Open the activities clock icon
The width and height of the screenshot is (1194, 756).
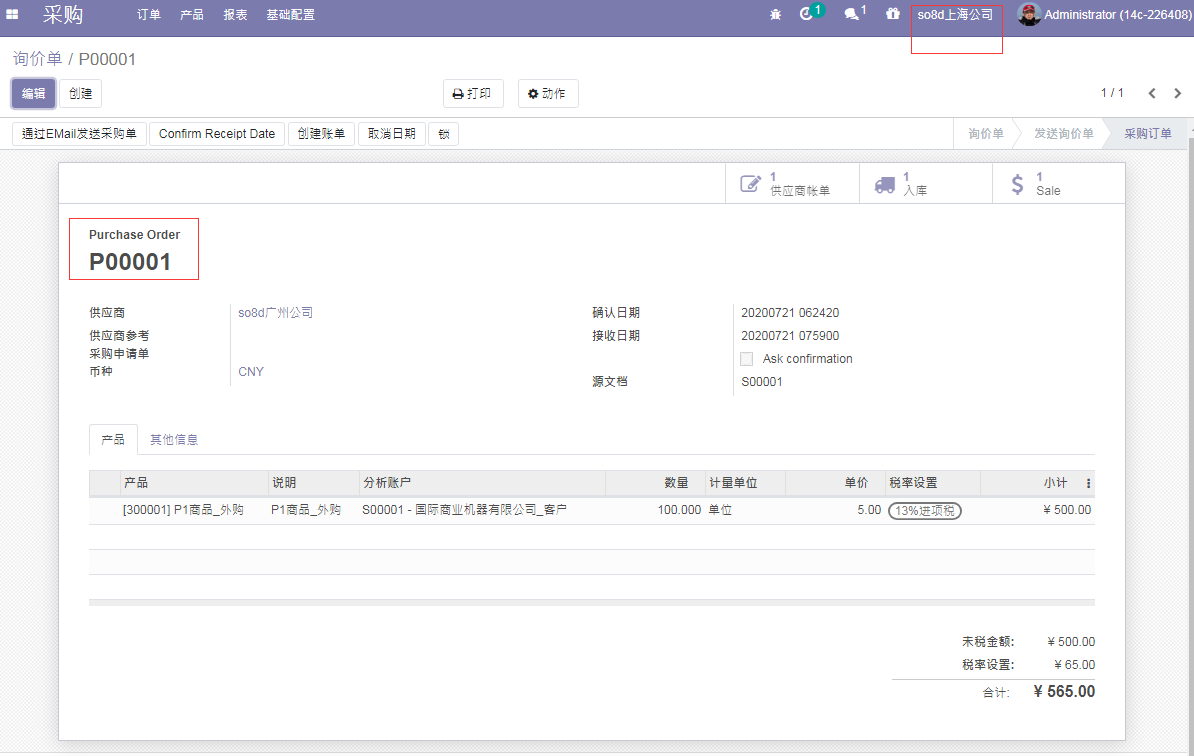[807, 14]
